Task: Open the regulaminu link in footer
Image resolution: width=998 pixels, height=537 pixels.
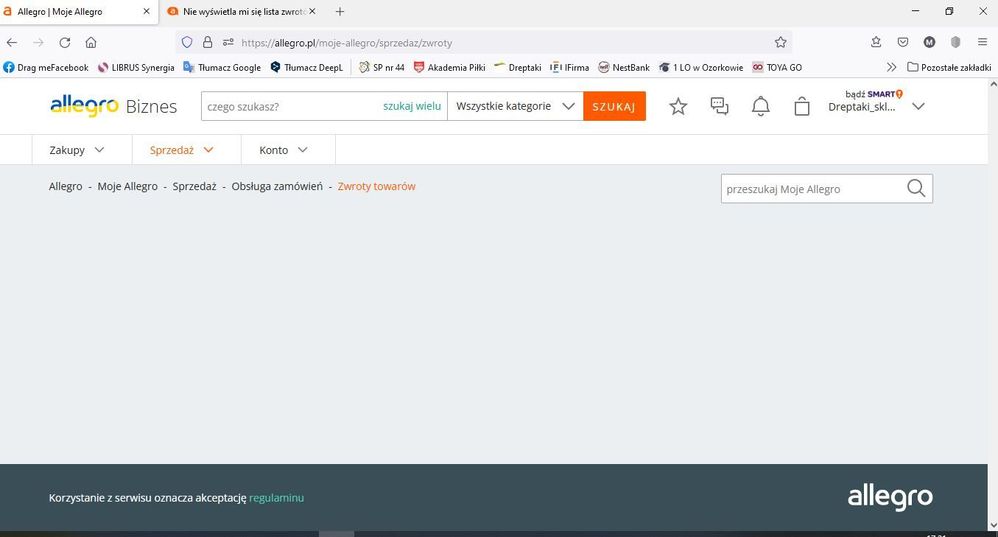Action: [276, 497]
